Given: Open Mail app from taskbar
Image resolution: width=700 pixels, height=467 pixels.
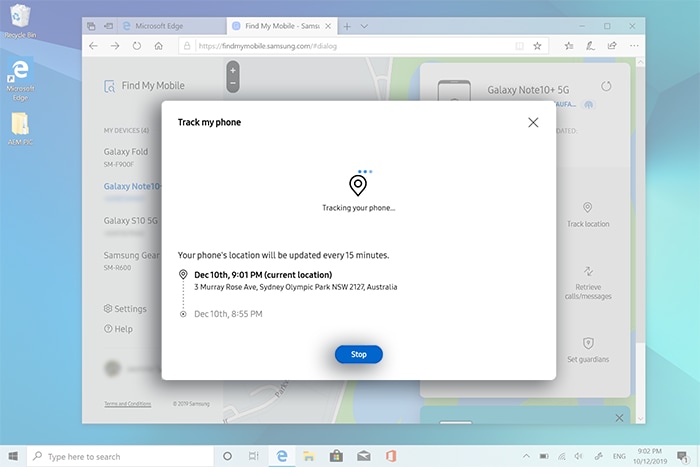Looking at the screenshot, I should [x=363, y=456].
